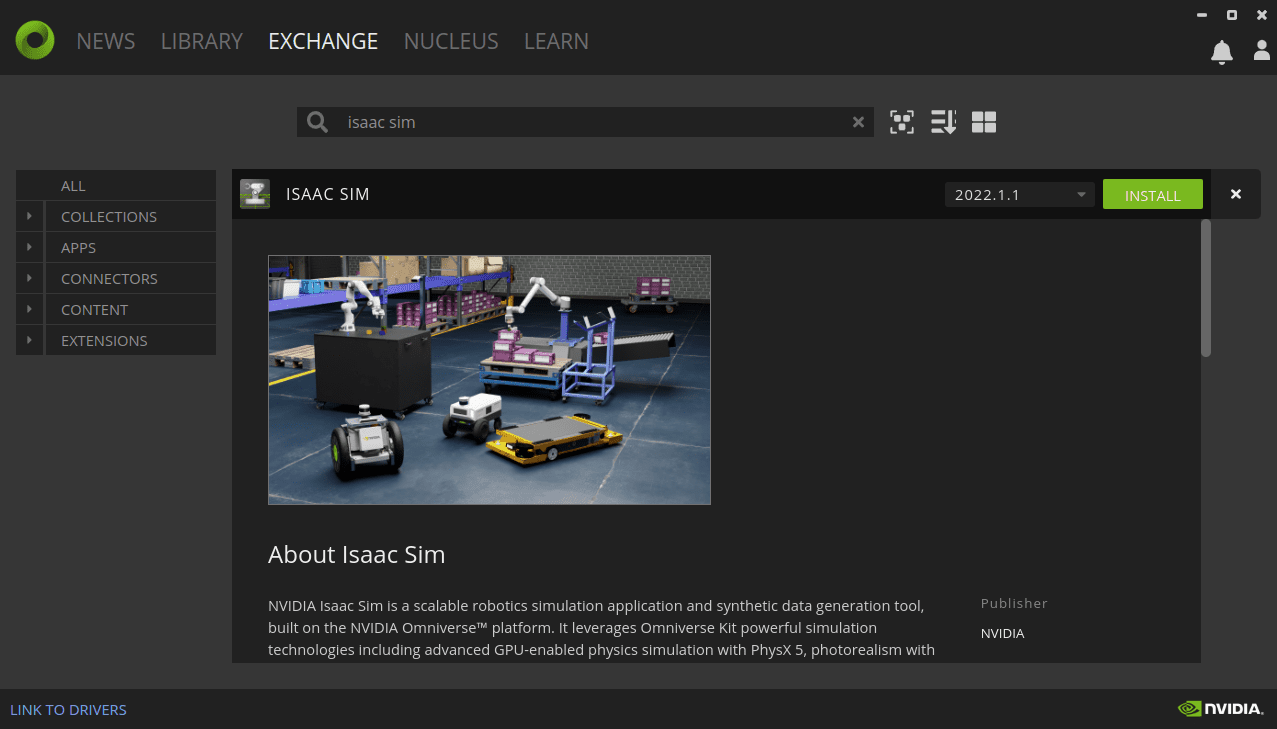Click the focus frame filter icon
Image resolution: width=1277 pixels, height=729 pixels.
click(x=902, y=122)
